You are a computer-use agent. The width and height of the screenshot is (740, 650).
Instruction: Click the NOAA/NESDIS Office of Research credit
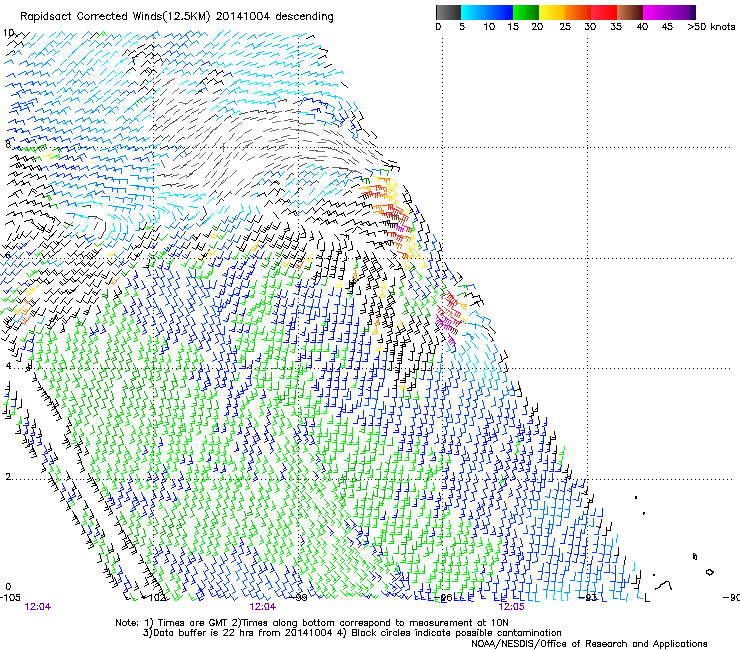pos(589,644)
